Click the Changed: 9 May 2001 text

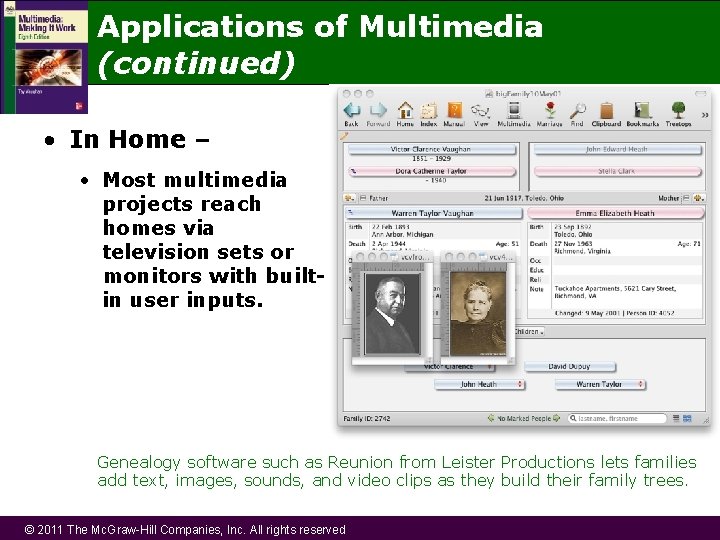click(587, 313)
